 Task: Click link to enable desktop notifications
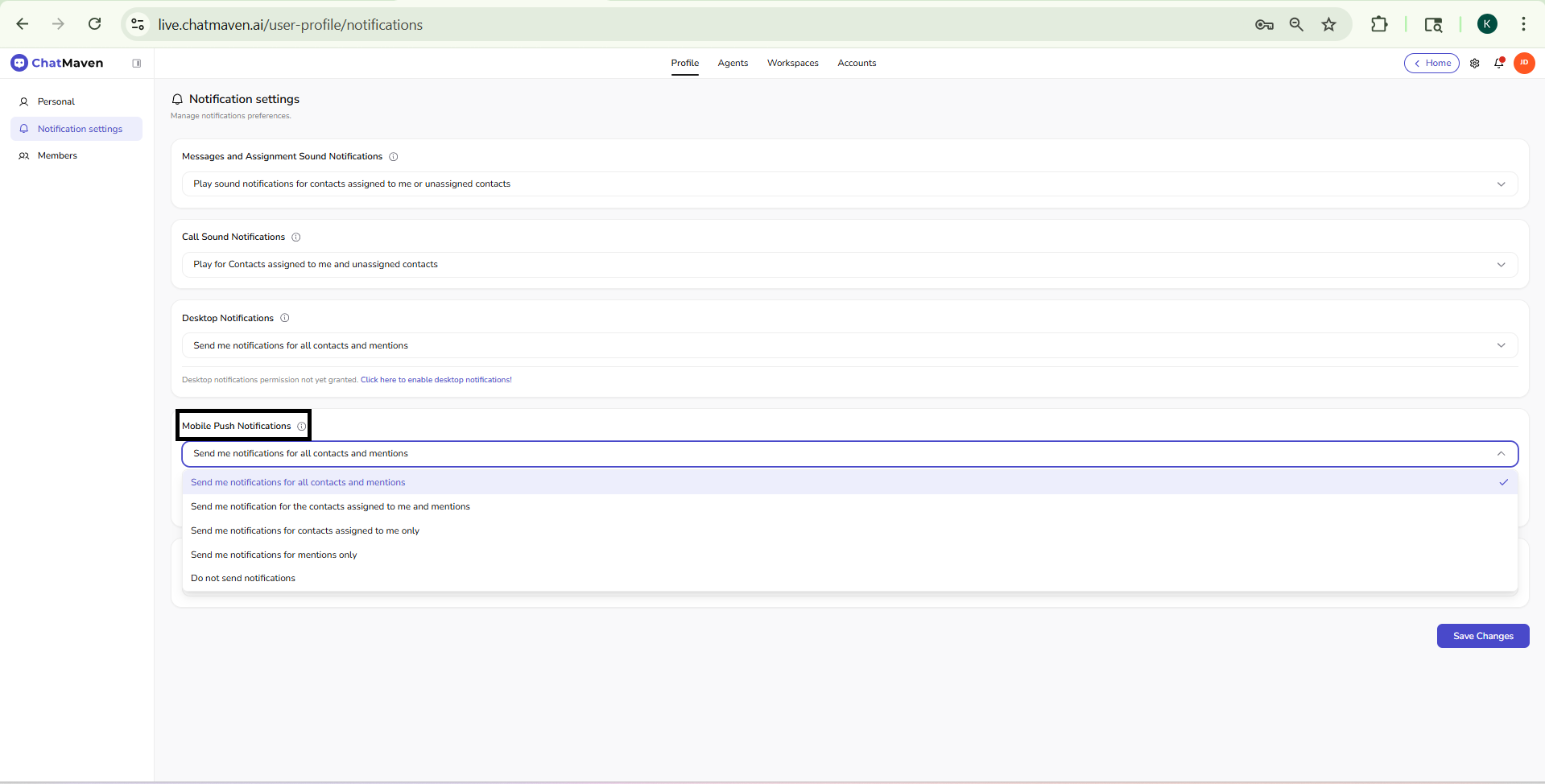pos(436,380)
